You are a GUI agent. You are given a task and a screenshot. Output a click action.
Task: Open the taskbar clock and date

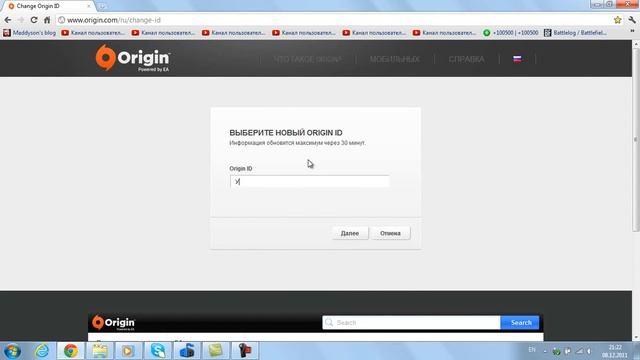pos(615,351)
